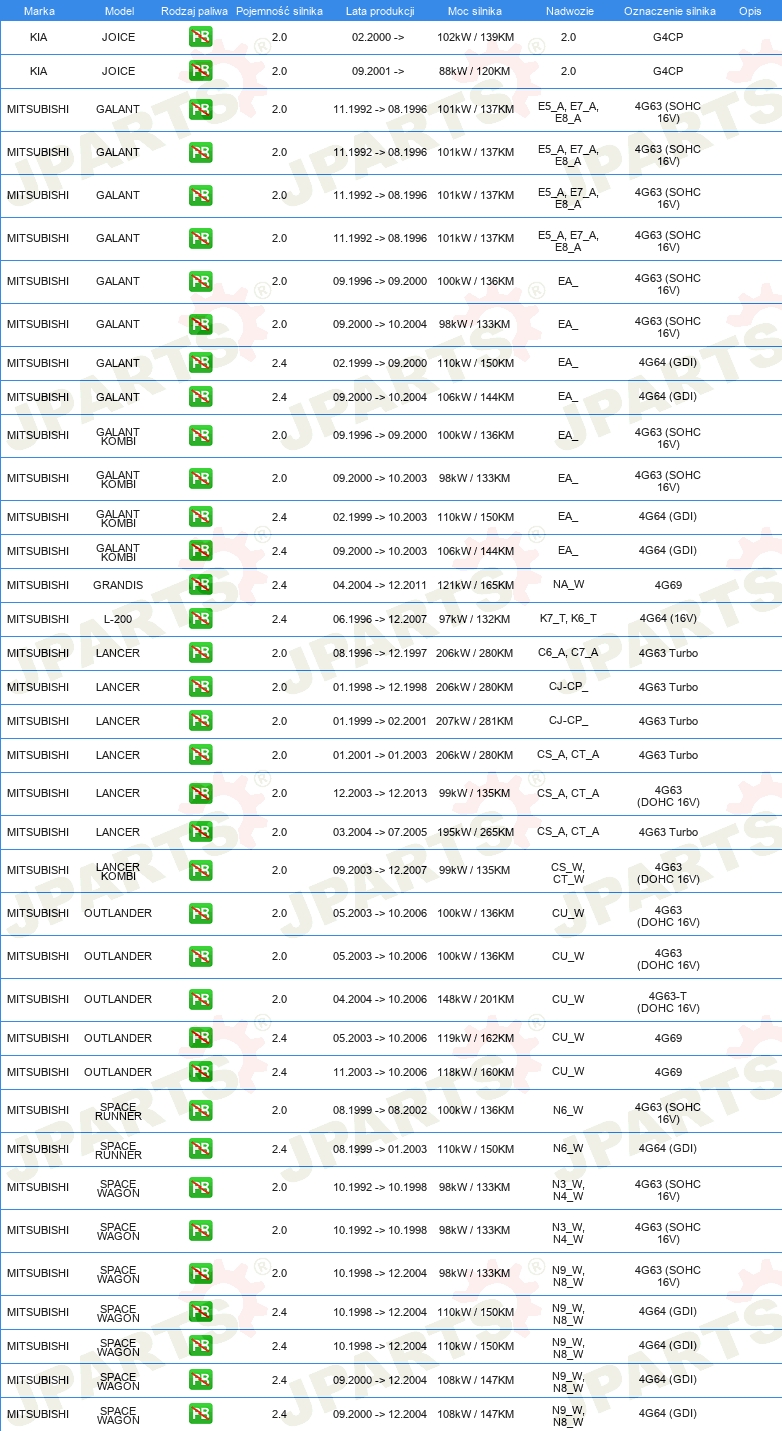Select the GRANDIS model cell
Viewport: 782px width, 1431px height.
click(x=118, y=585)
